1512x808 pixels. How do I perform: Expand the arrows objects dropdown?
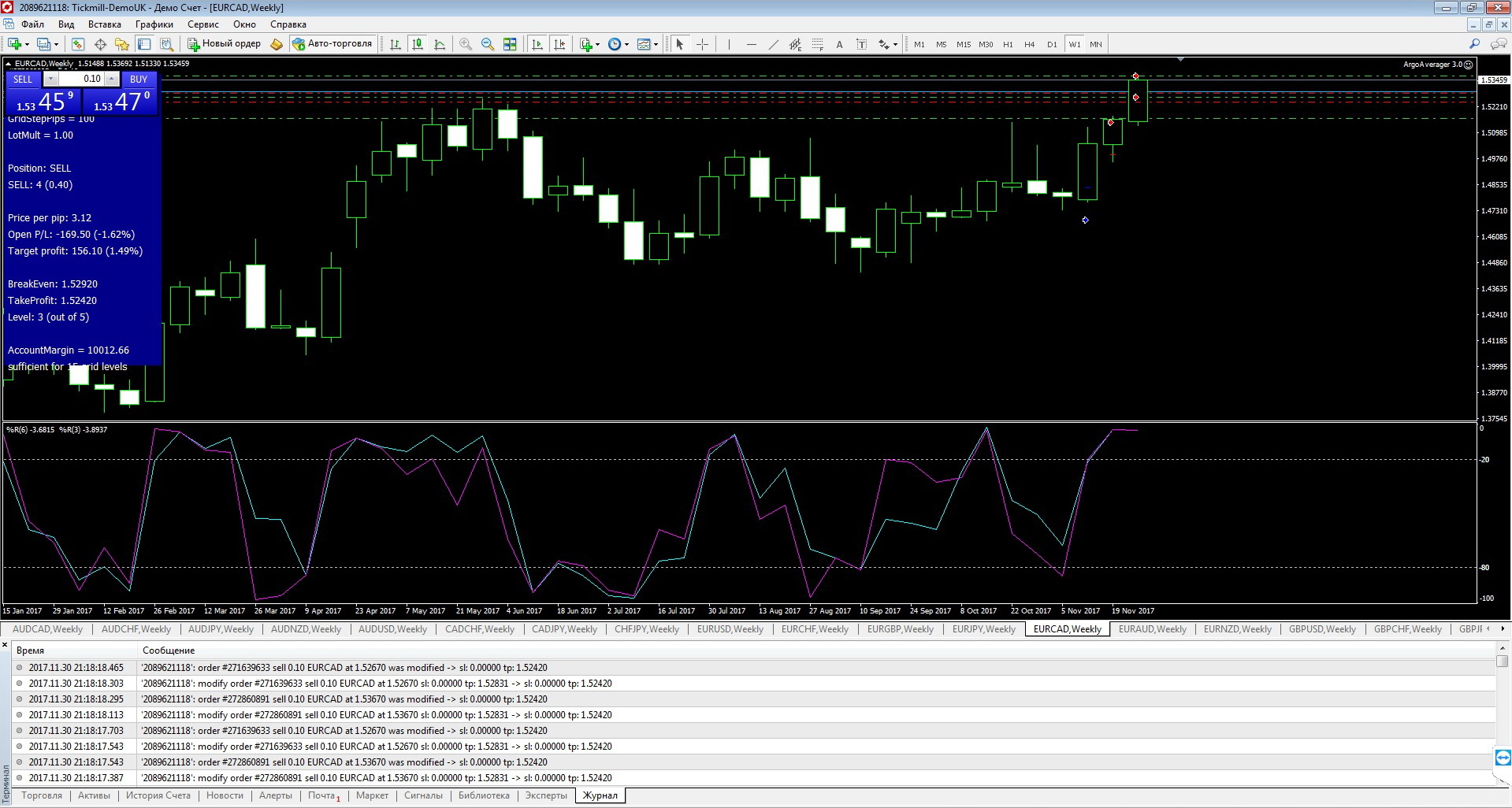coord(895,44)
